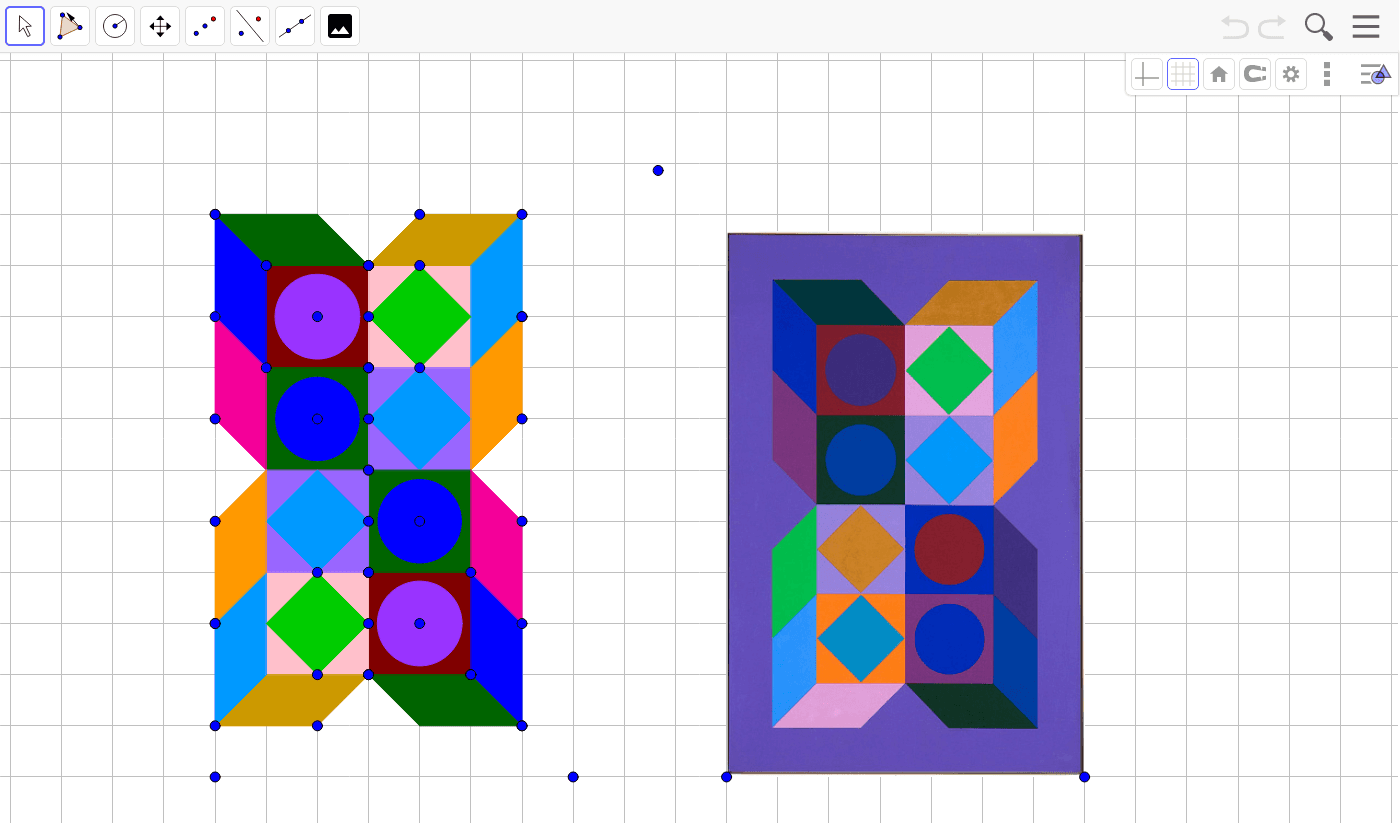Select the Vasarely painting image
This screenshot has height=825, width=1400.
pyautogui.click(x=905, y=504)
